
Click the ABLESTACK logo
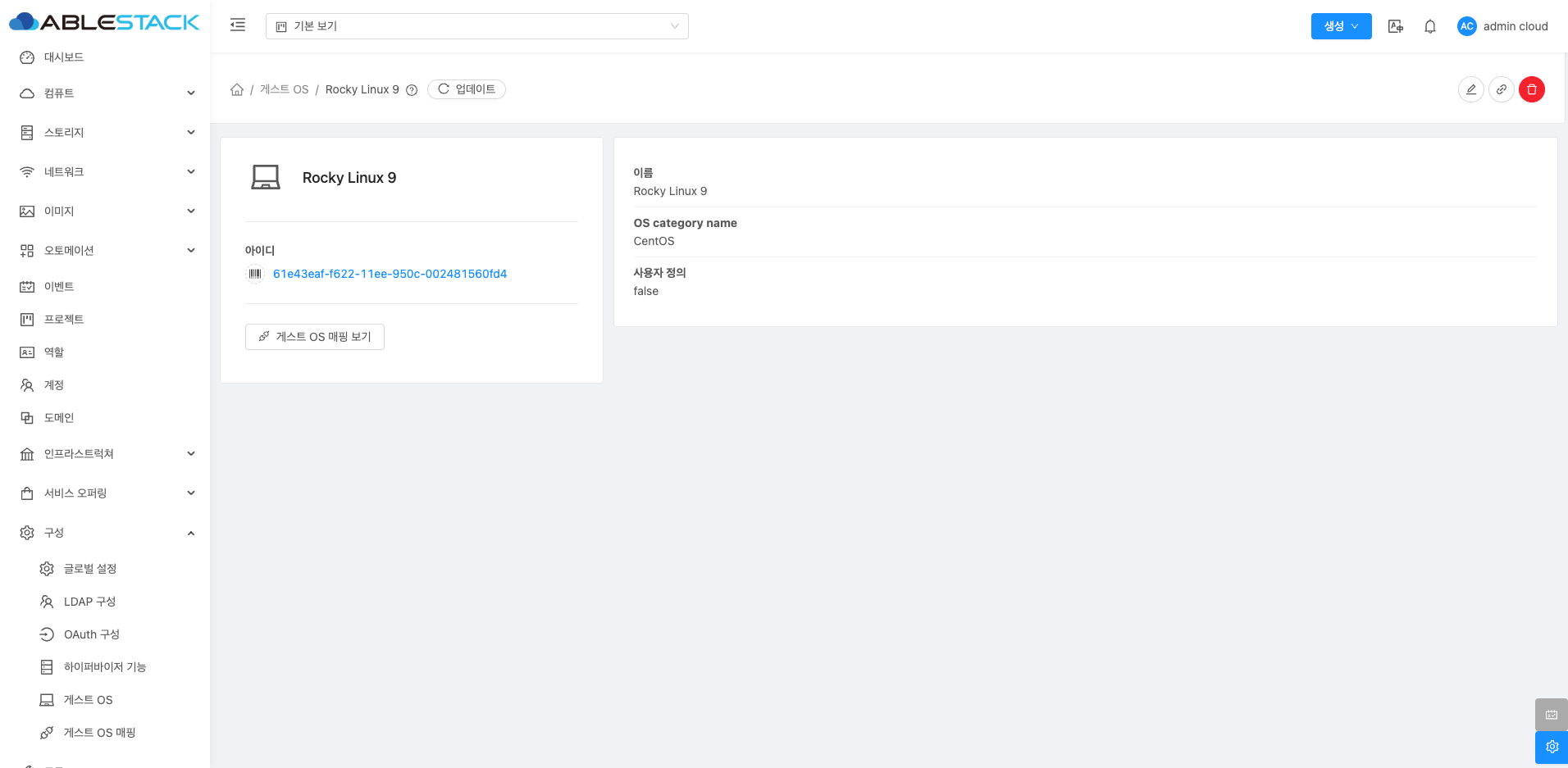[104, 22]
